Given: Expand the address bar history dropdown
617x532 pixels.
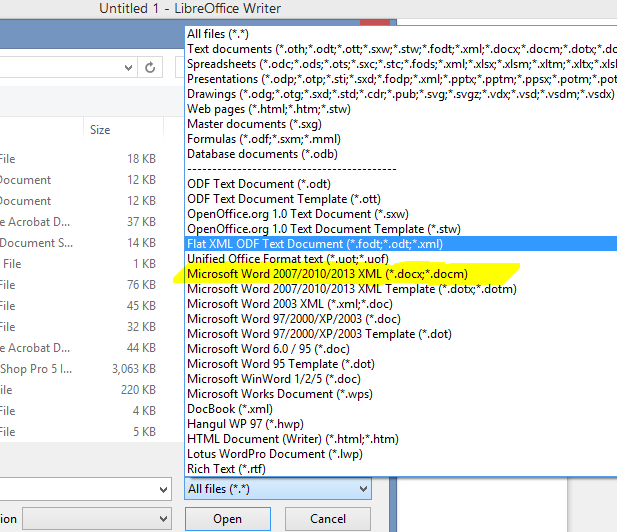Looking at the screenshot, I should point(128,68).
